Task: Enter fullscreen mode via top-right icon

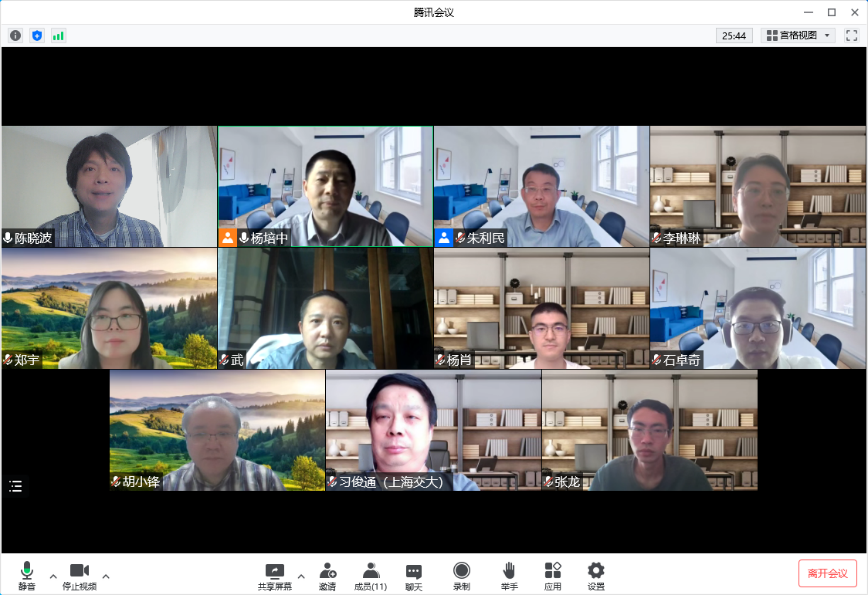Action: pyautogui.click(x=851, y=35)
